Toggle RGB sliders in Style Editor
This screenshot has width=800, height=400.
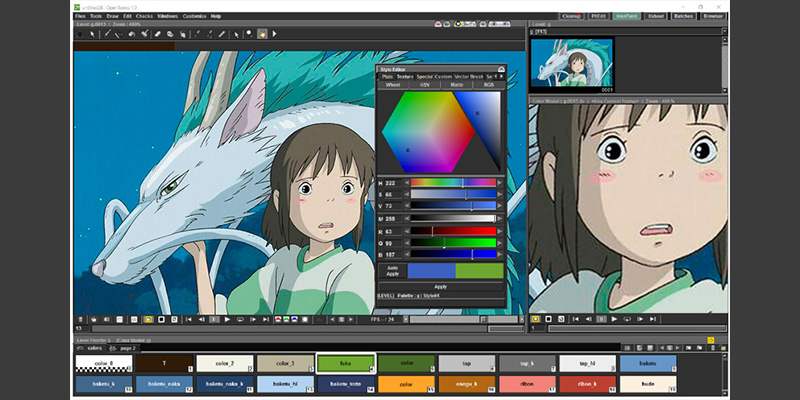[x=489, y=85]
